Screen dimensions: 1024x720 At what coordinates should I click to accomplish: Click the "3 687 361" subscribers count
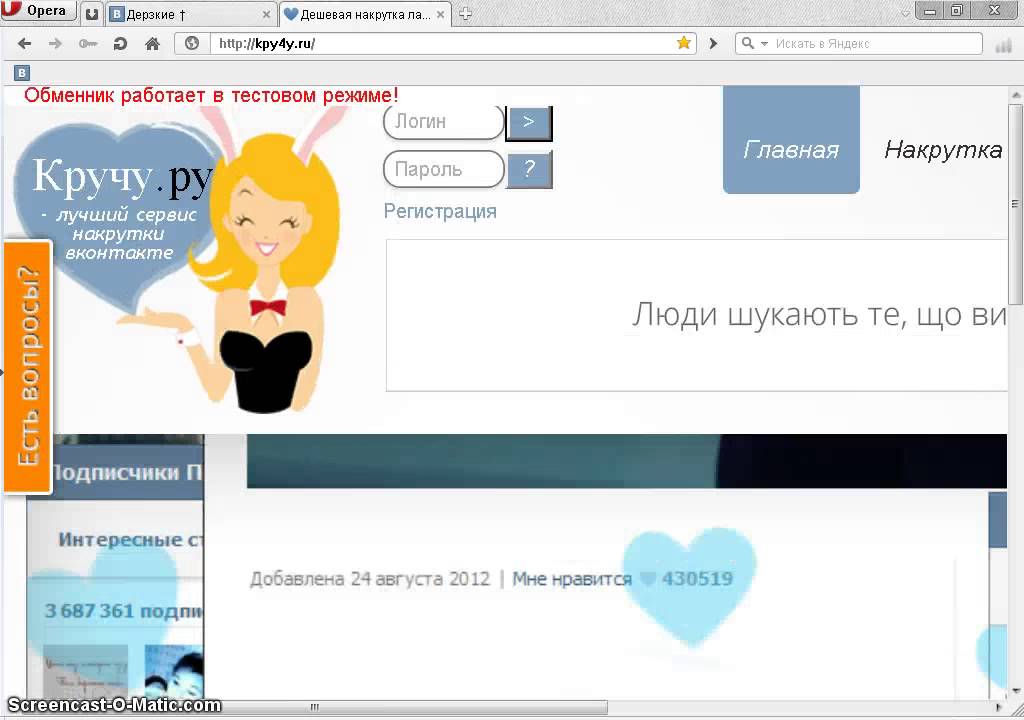89,612
